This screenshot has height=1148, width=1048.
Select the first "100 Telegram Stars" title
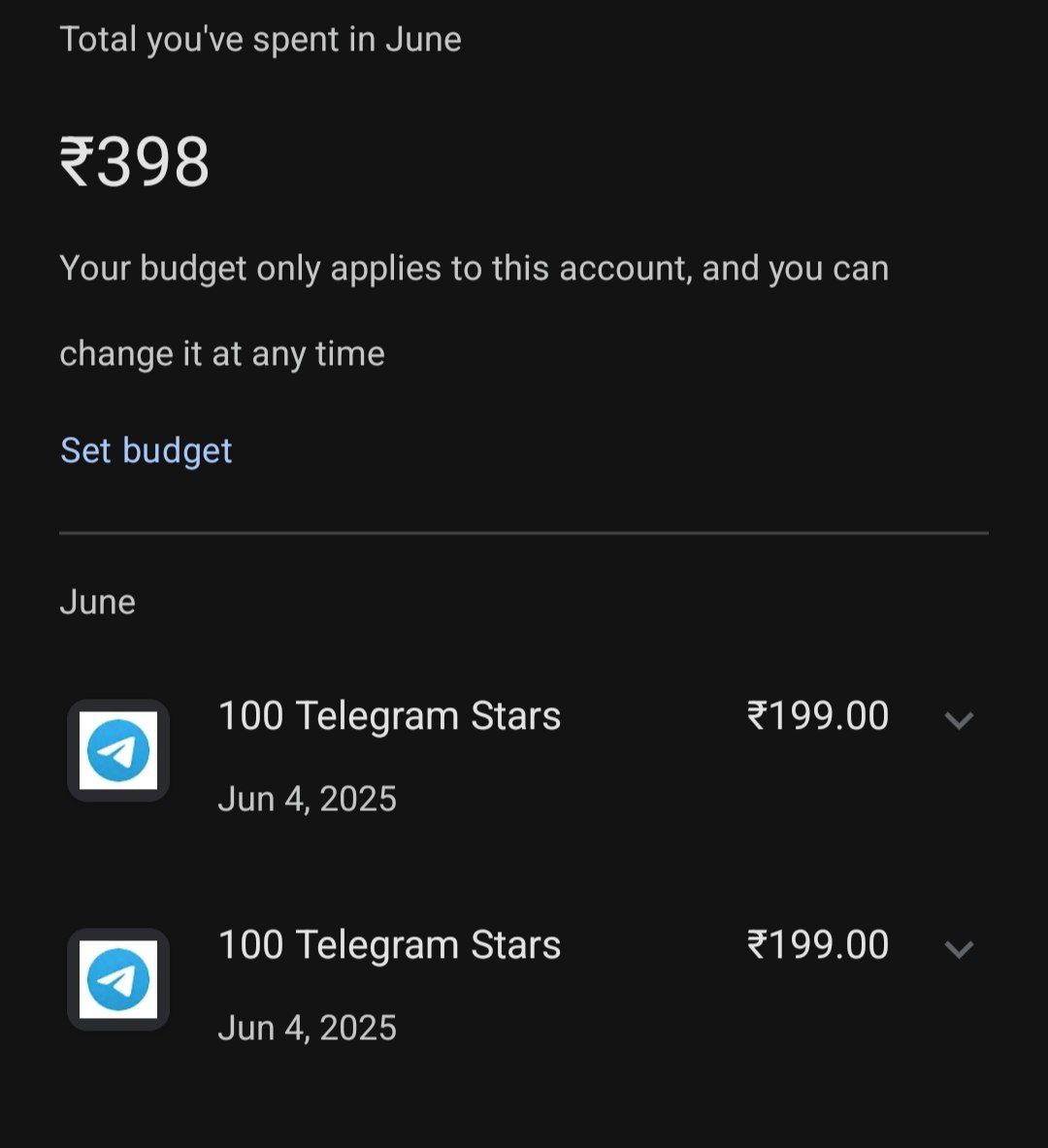[389, 716]
